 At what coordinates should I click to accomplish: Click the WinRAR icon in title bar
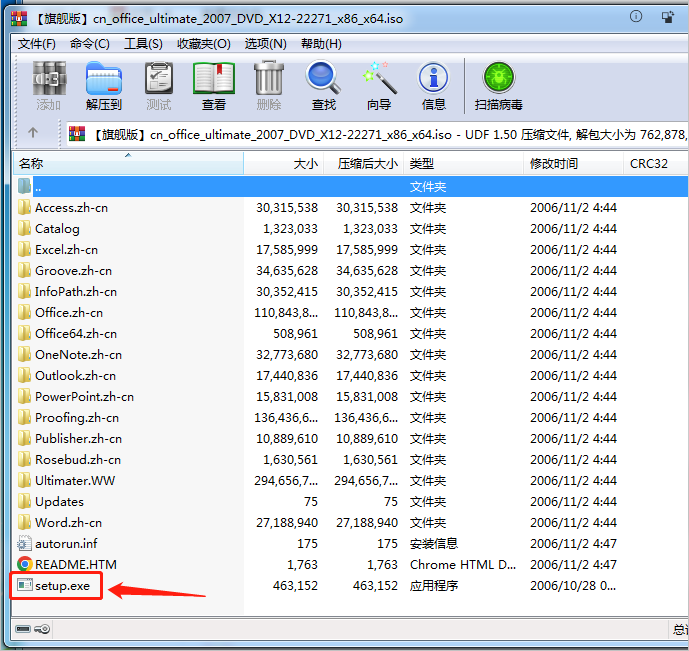click(19, 18)
